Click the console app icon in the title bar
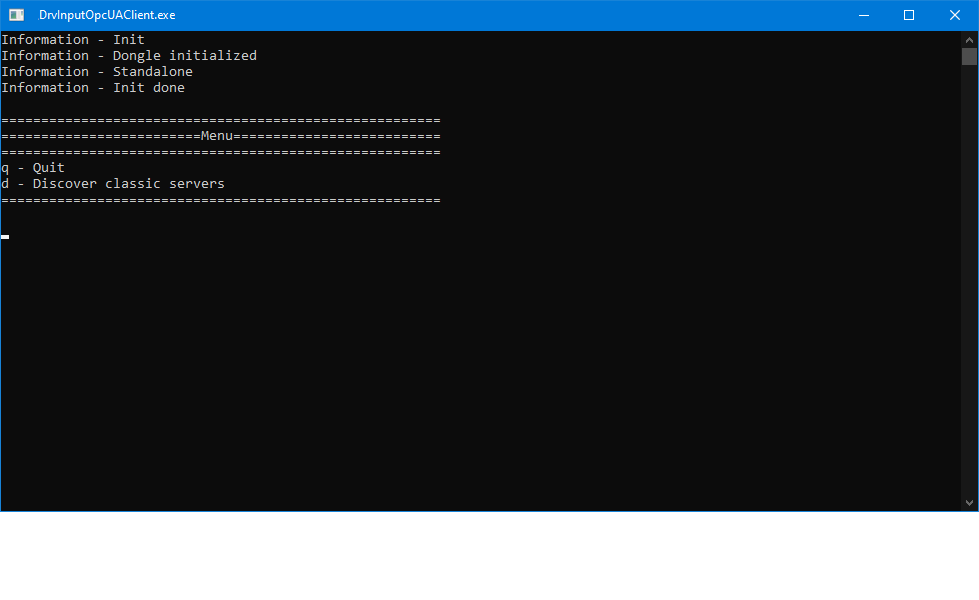 [x=17, y=15]
